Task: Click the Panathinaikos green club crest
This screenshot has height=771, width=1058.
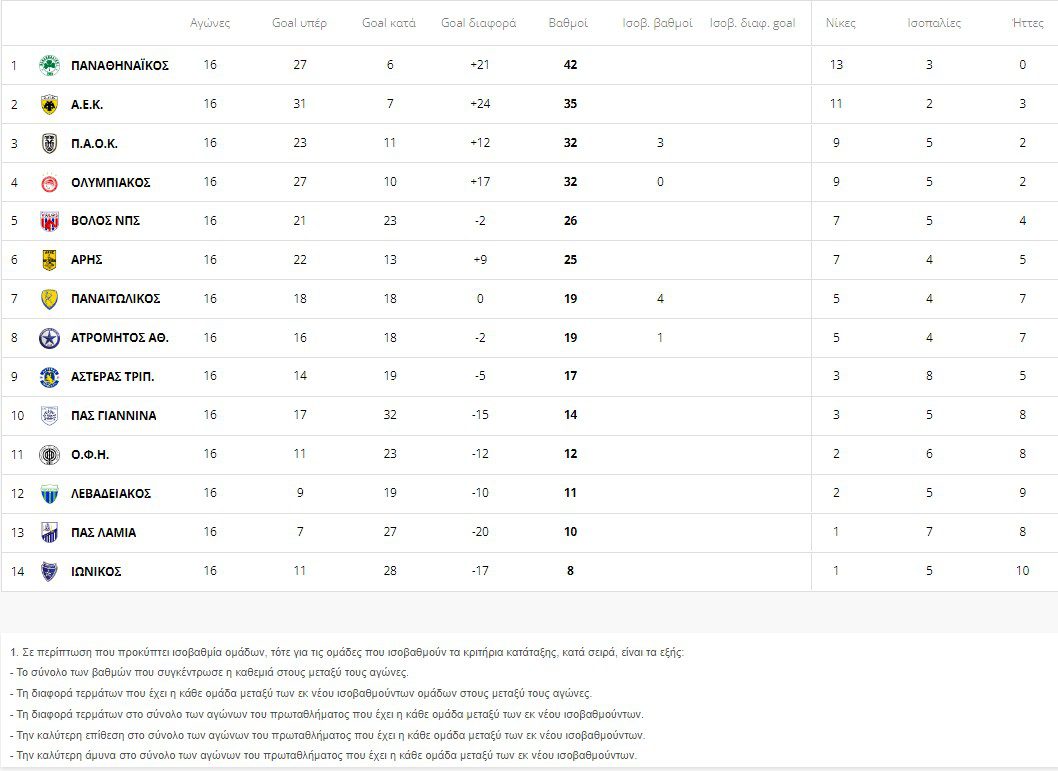Action: click(x=49, y=65)
